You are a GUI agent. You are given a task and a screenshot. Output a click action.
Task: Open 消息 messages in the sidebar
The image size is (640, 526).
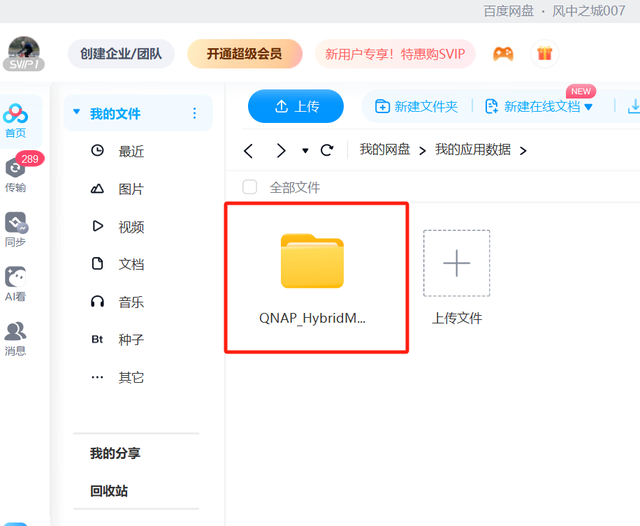[16, 339]
